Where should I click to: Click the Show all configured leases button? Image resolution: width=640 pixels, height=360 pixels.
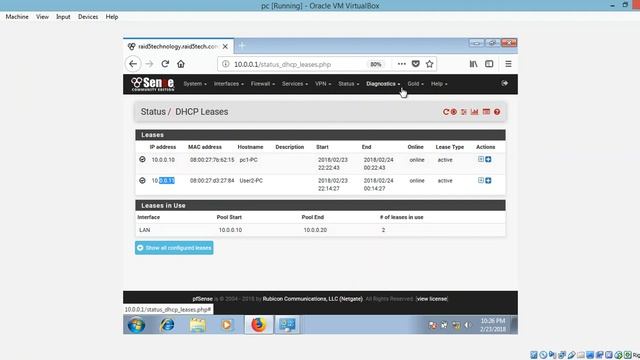pyautogui.click(x=174, y=248)
